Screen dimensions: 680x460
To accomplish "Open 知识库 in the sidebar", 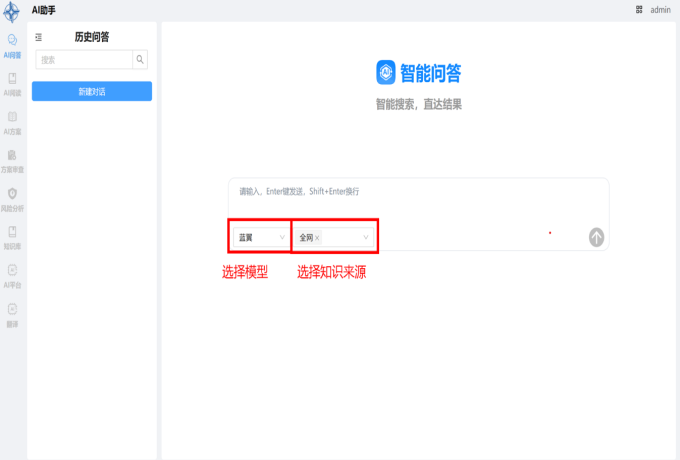I will point(12,236).
